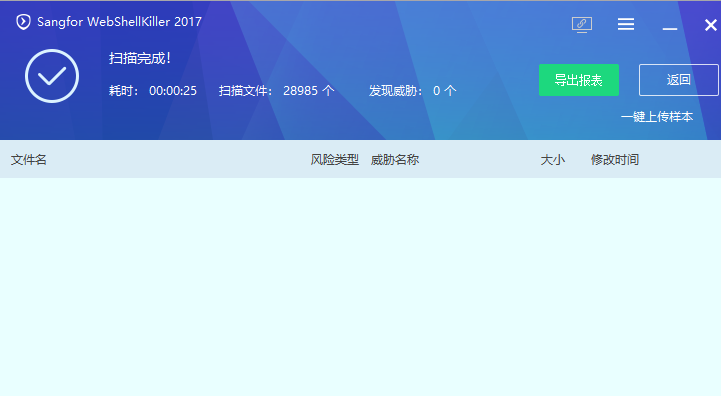Viewport: 721px width, 396px height.
Task: Open the remote link monitor icon
Action: point(582,24)
